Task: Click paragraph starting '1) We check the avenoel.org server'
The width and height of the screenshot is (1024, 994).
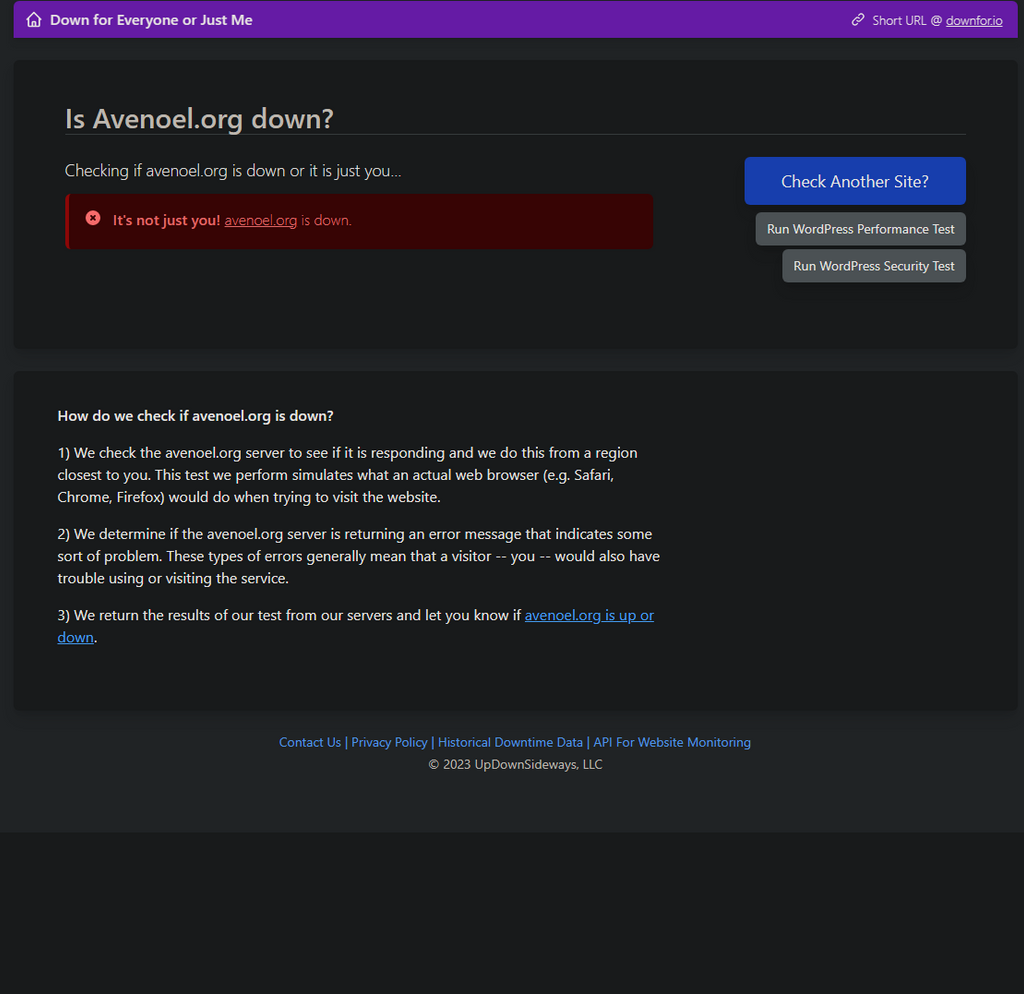Action: coord(347,475)
